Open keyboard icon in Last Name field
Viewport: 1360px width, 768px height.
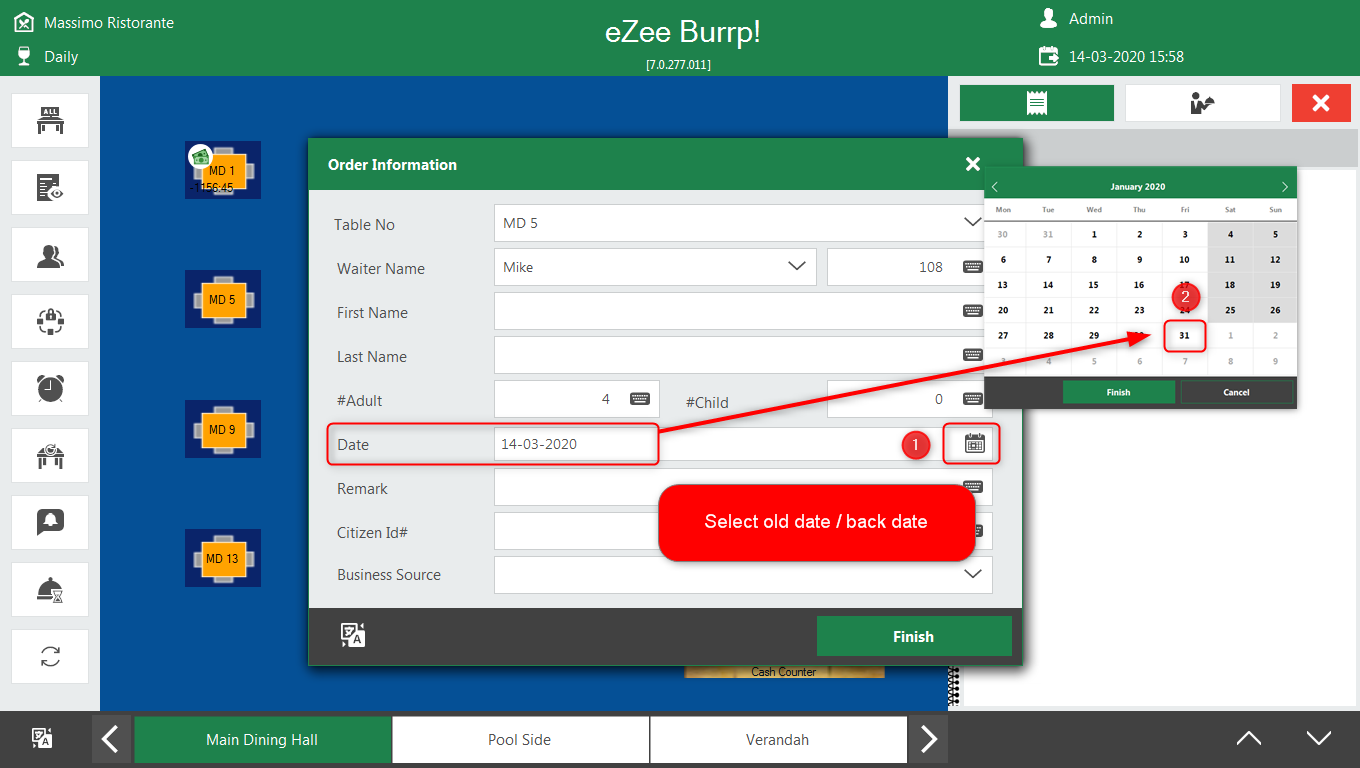click(972, 355)
